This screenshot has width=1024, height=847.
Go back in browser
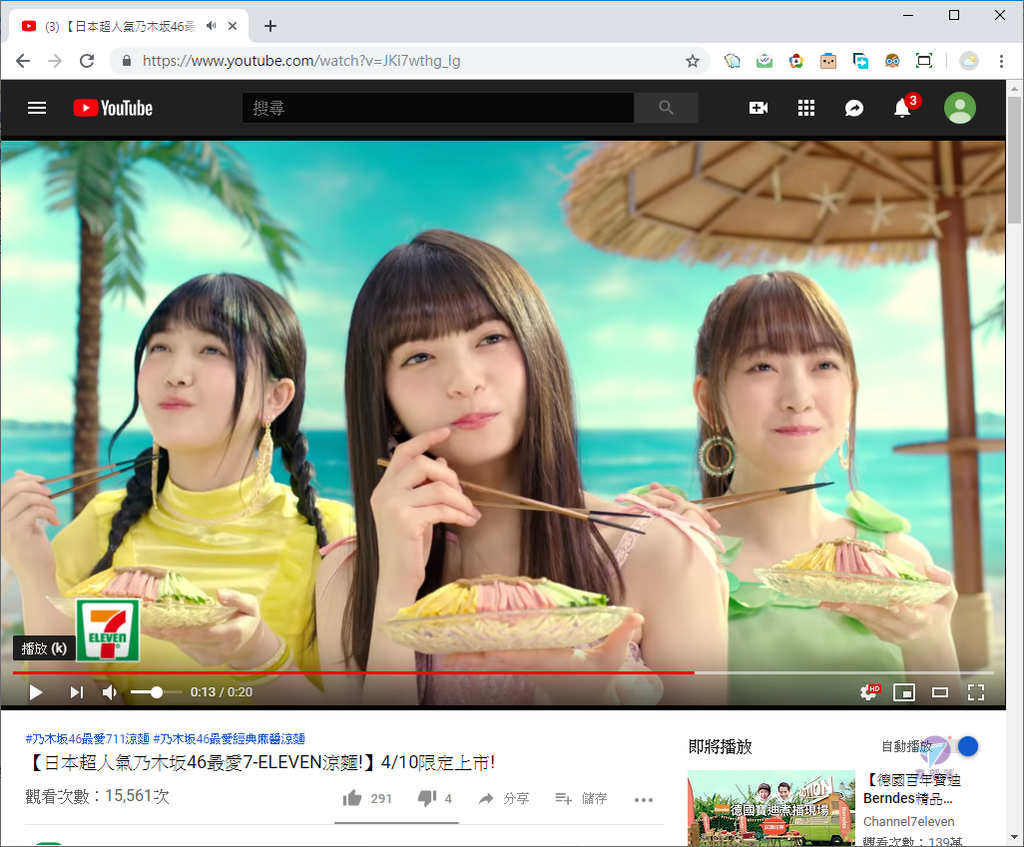pos(23,61)
